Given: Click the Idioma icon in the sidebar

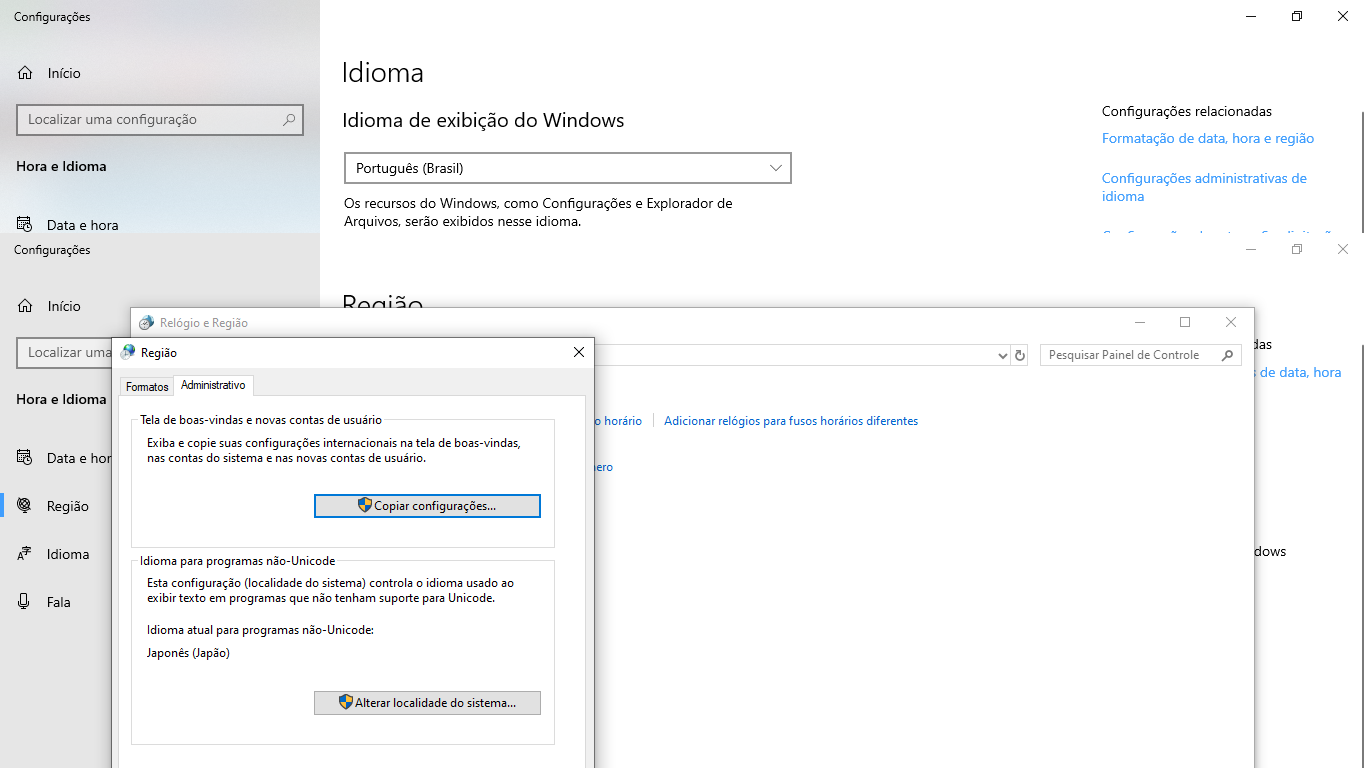Looking at the screenshot, I should point(25,554).
